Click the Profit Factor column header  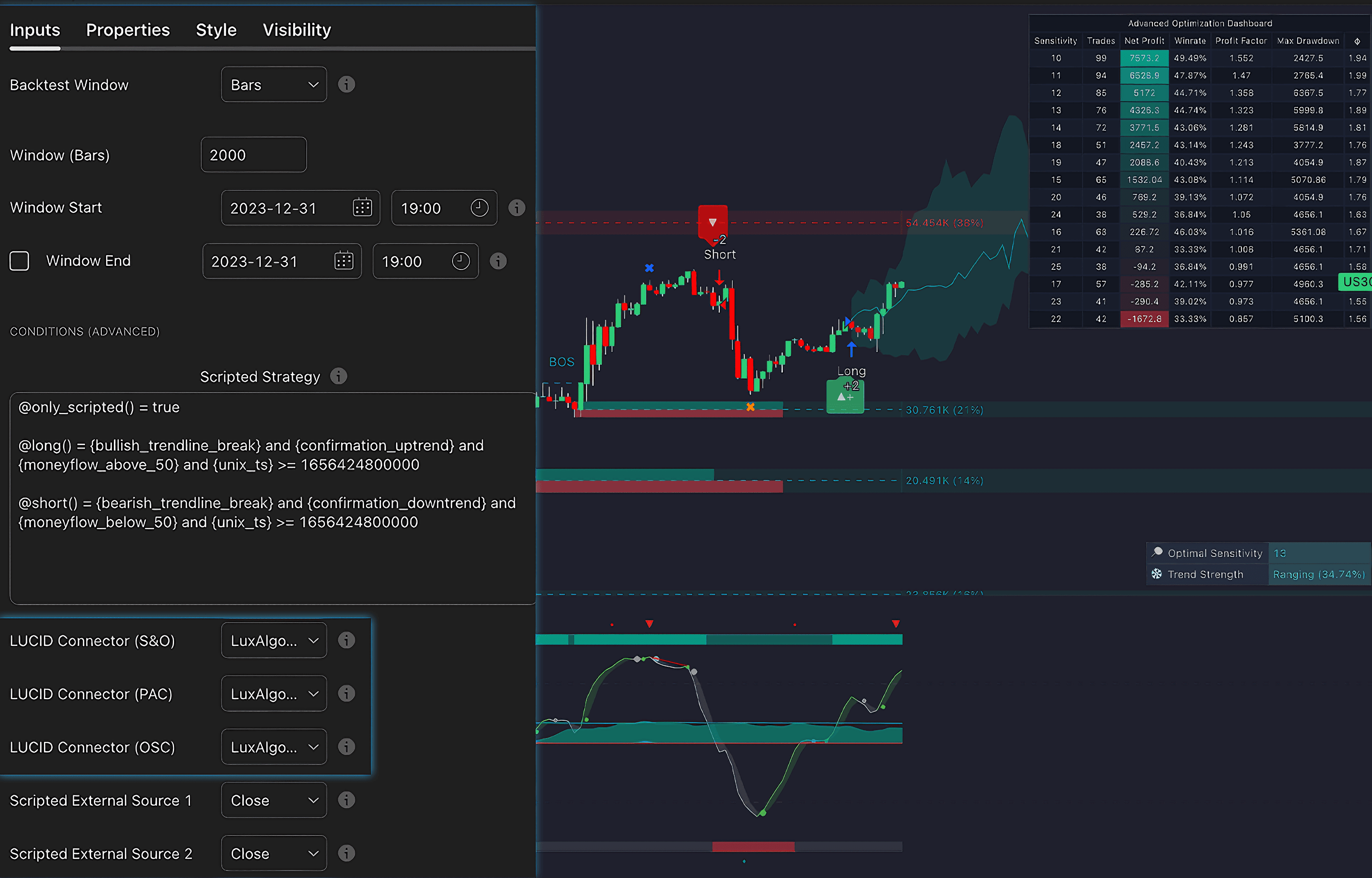point(1241,41)
